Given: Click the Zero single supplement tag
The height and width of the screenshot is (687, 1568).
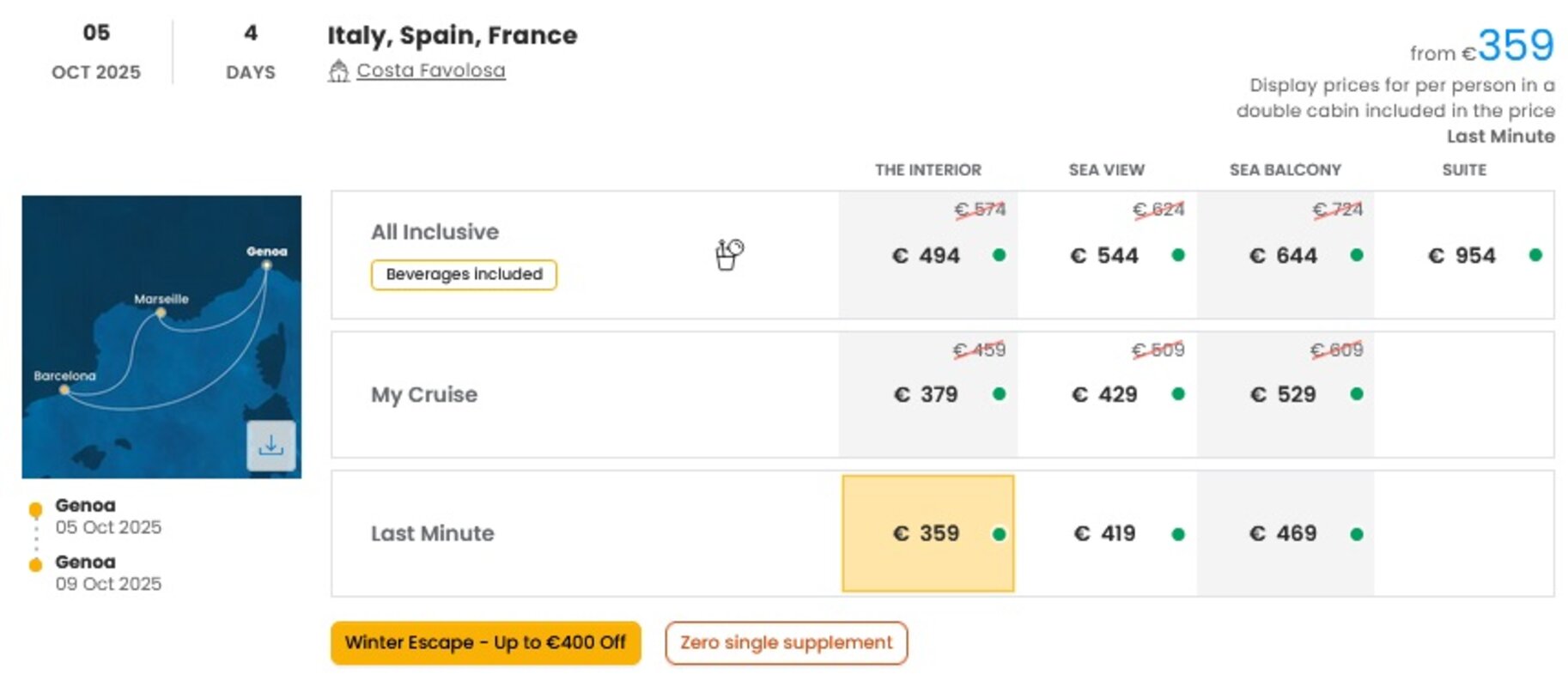Looking at the screenshot, I should [x=786, y=642].
